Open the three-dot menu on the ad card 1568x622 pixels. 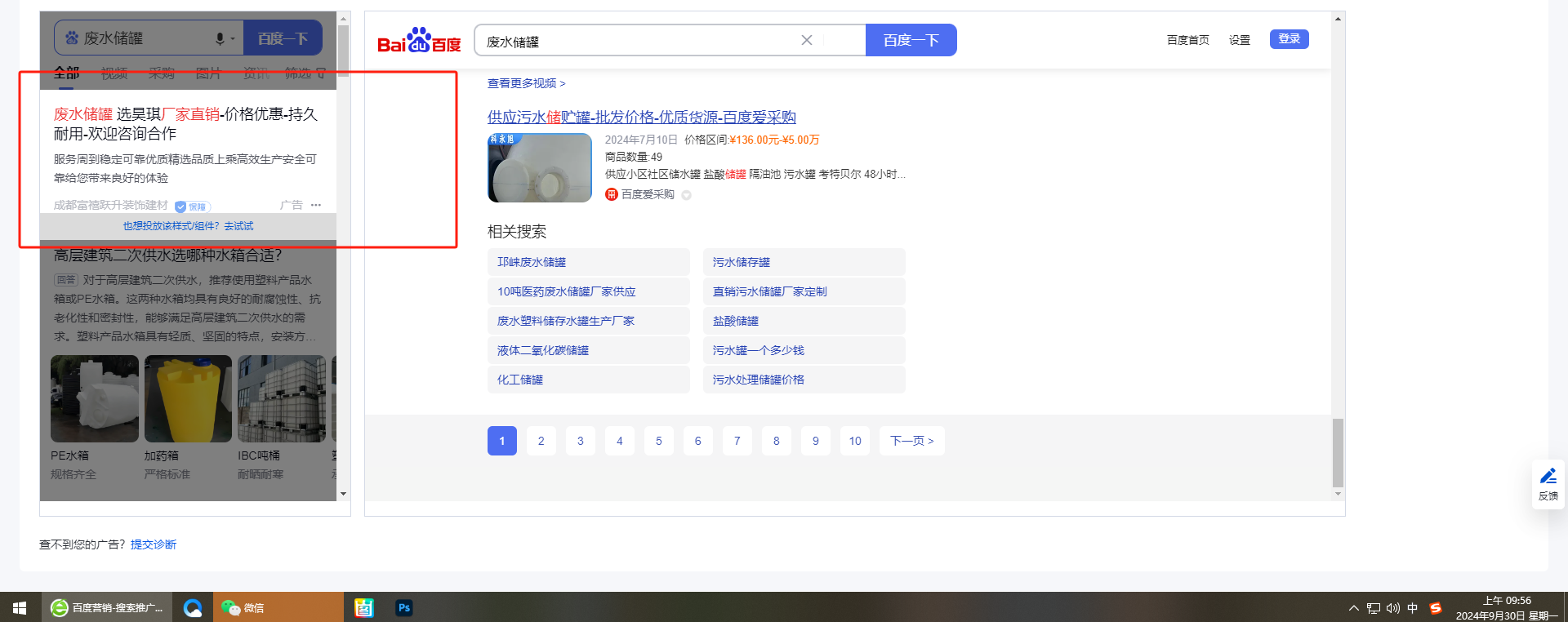pyautogui.click(x=316, y=205)
